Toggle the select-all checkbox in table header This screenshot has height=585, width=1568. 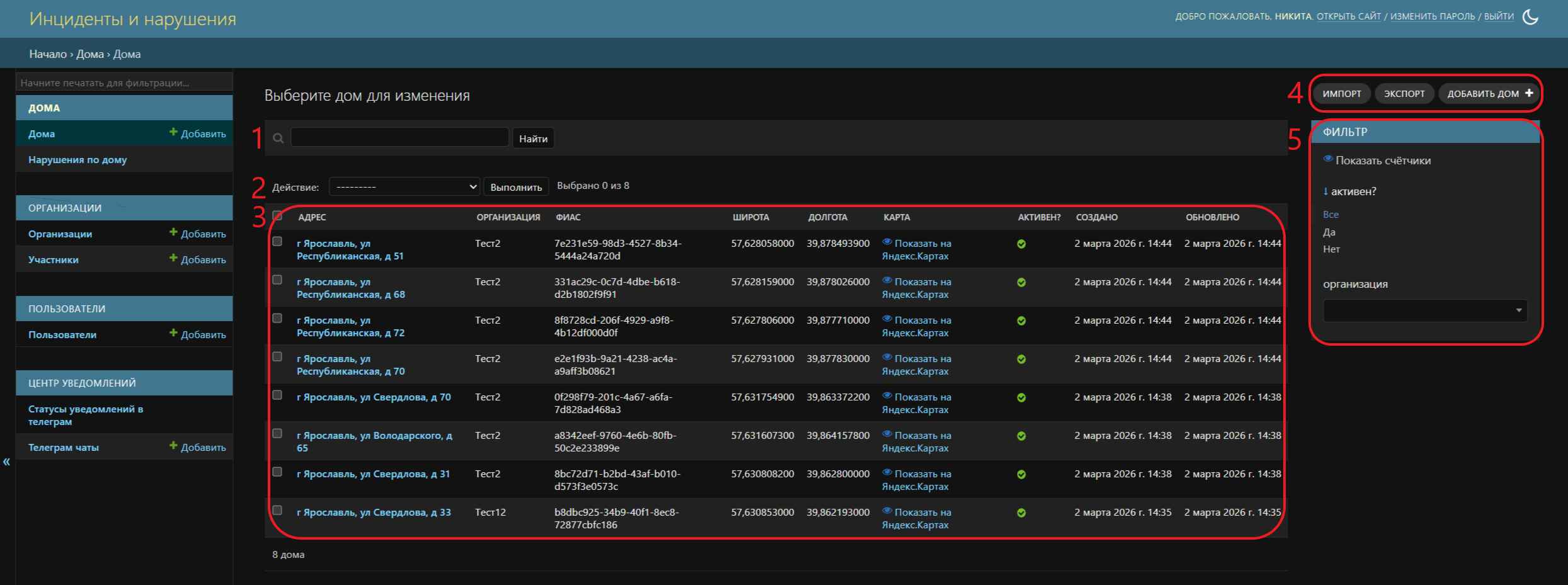[277, 216]
